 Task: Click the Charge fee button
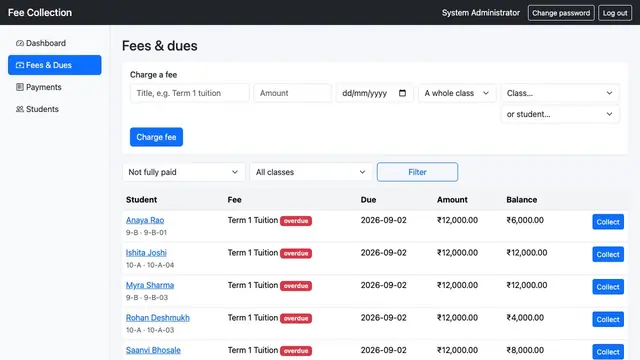coord(156,137)
